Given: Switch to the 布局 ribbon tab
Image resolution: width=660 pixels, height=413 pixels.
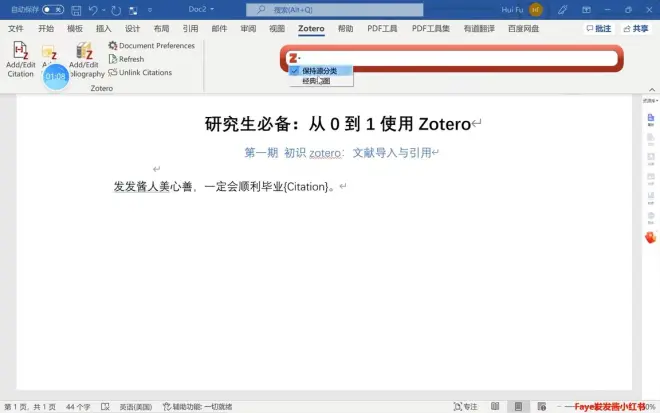Looking at the screenshot, I should coord(161,29).
